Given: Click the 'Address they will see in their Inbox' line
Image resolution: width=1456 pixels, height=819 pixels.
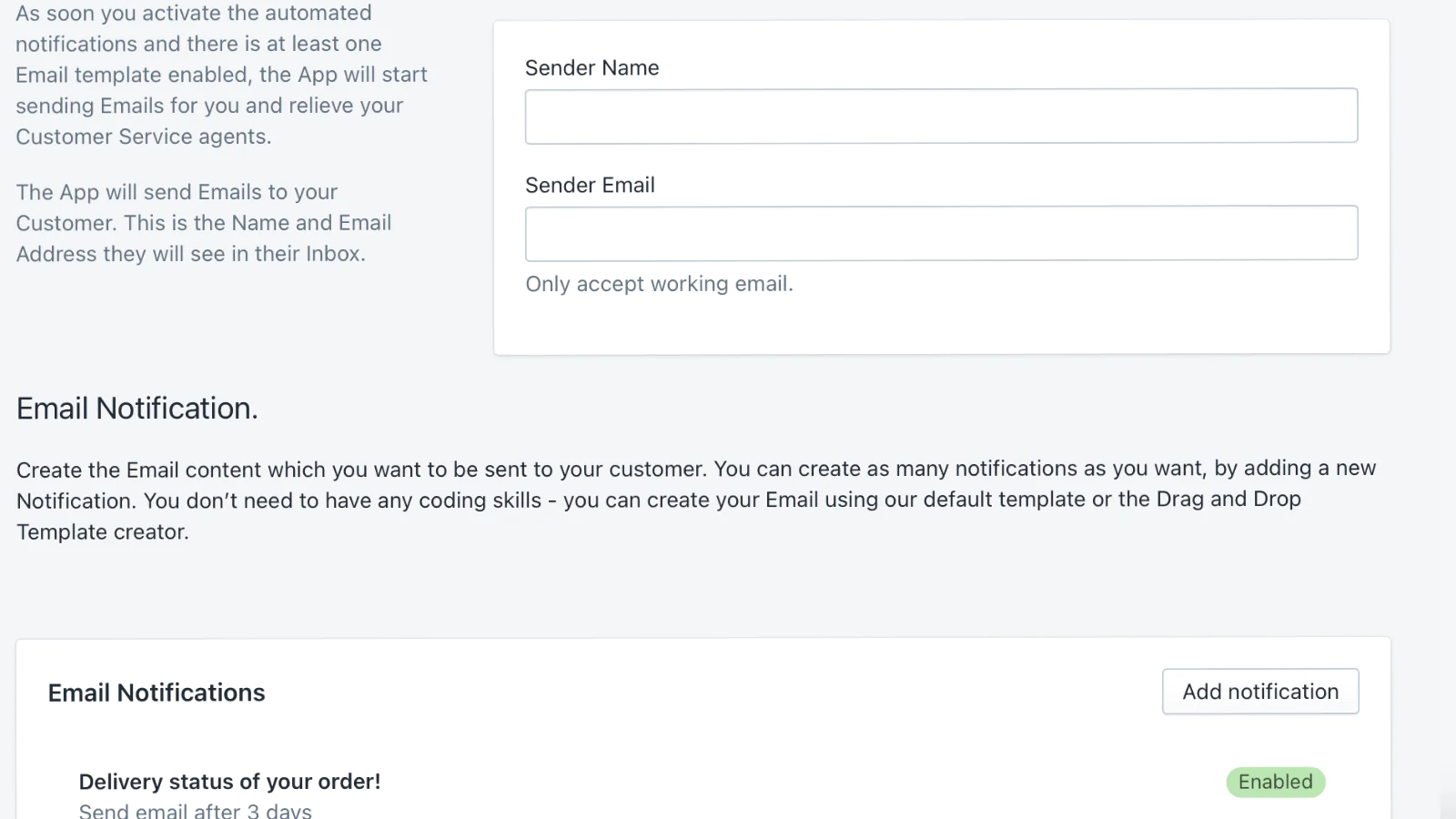Looking at the screenshot, I should (x=190, y=254).
